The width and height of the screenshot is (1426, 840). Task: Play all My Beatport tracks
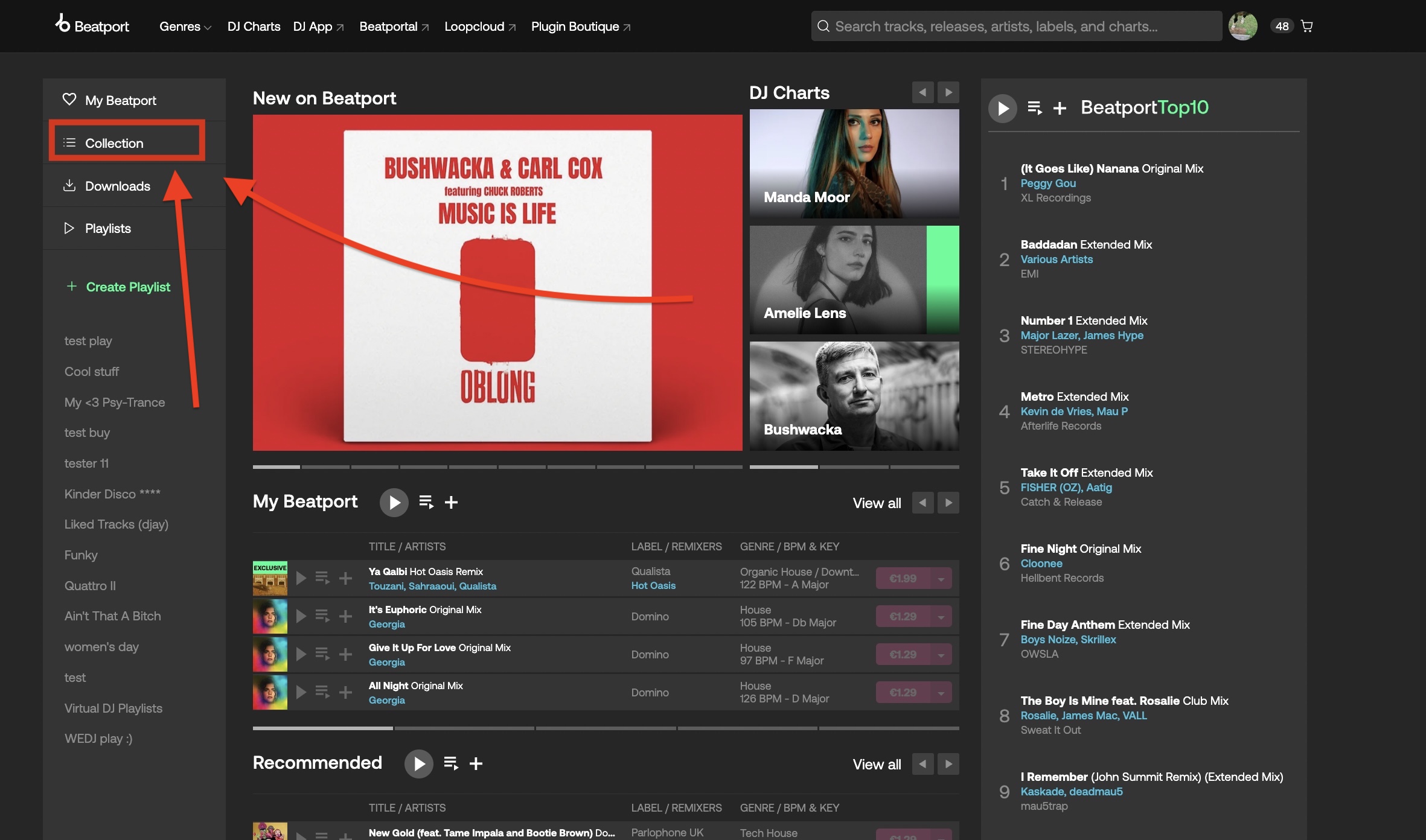(394, 502)
